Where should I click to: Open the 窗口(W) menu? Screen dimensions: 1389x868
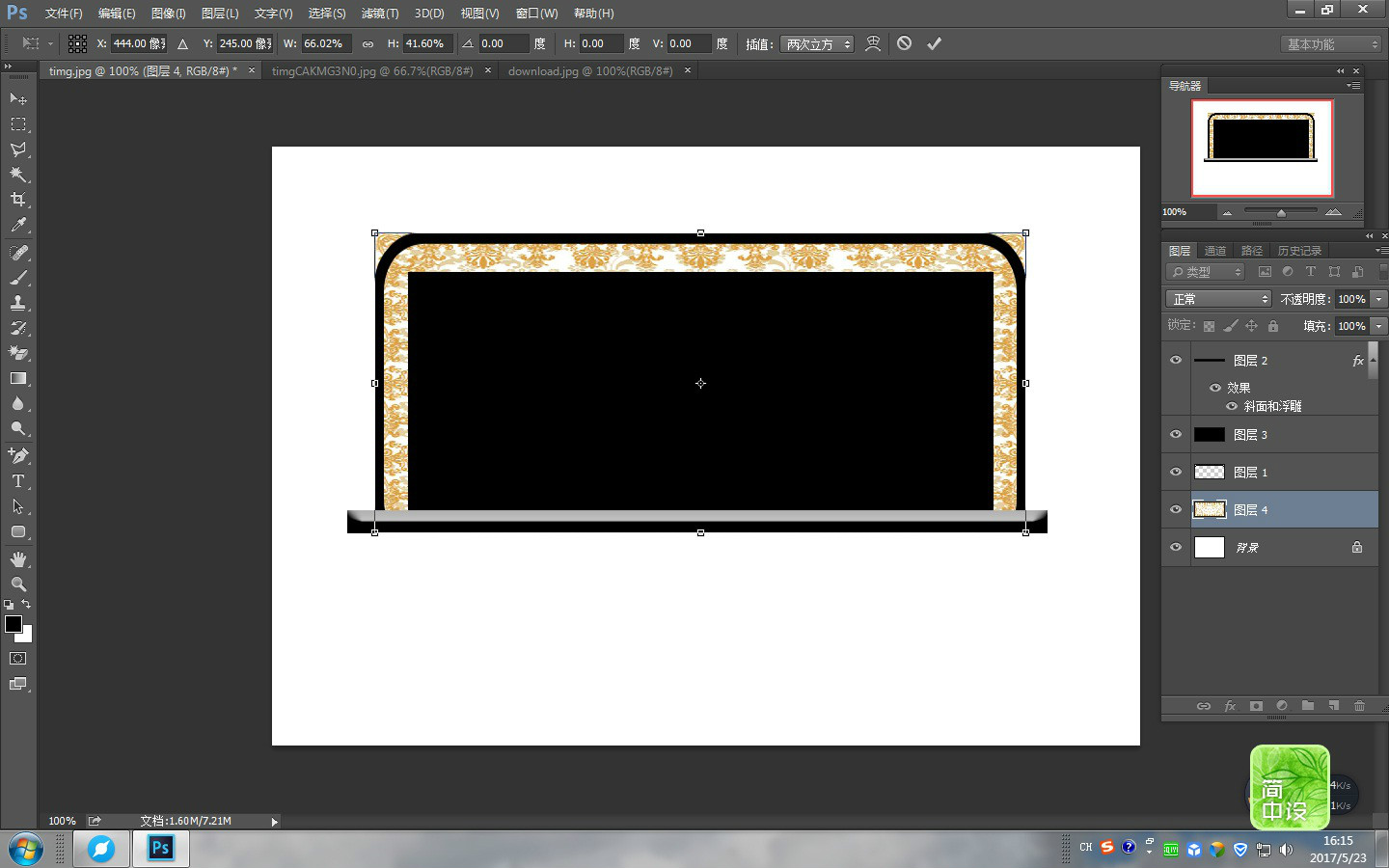[x=536, y=14]
